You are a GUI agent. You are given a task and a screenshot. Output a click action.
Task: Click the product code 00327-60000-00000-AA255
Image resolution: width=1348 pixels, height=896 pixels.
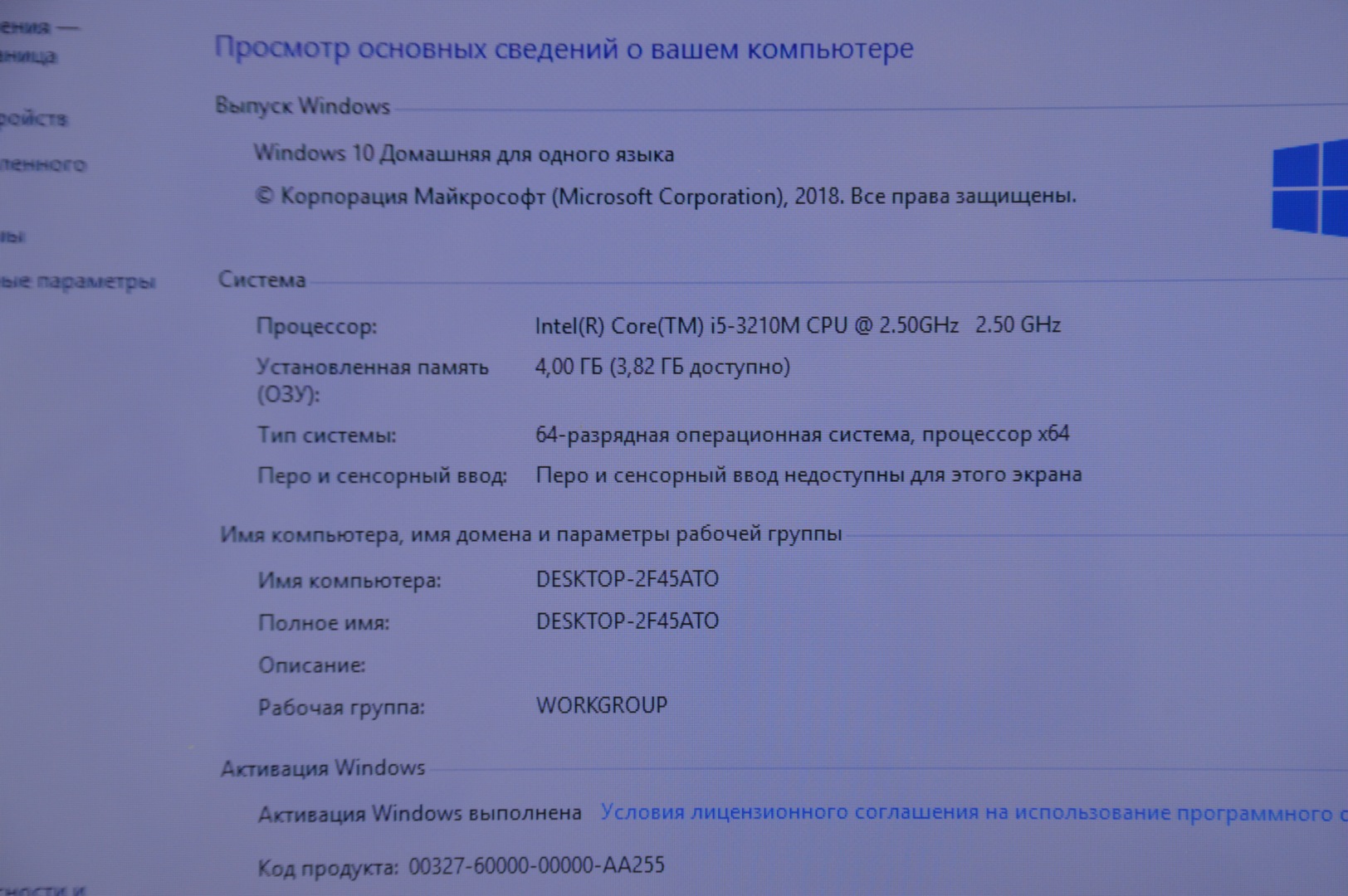tap(536, 866)
